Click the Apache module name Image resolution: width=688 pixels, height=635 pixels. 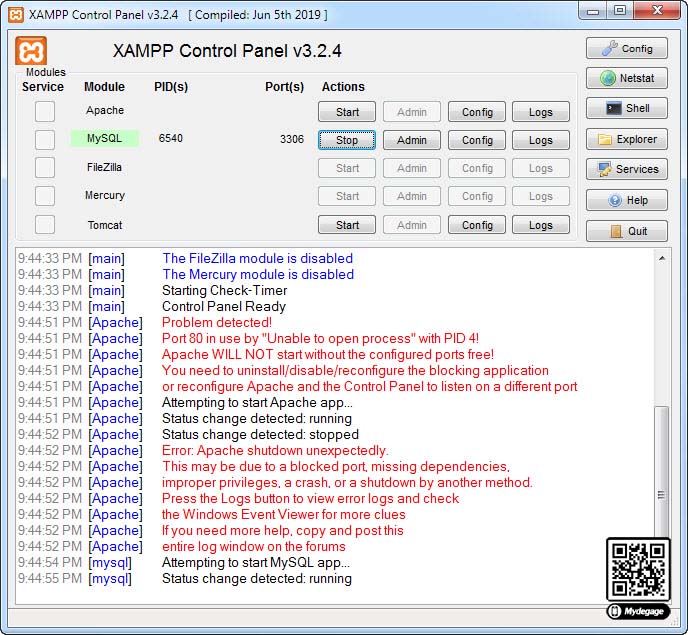pyautogui.click(x=105, y=110)
